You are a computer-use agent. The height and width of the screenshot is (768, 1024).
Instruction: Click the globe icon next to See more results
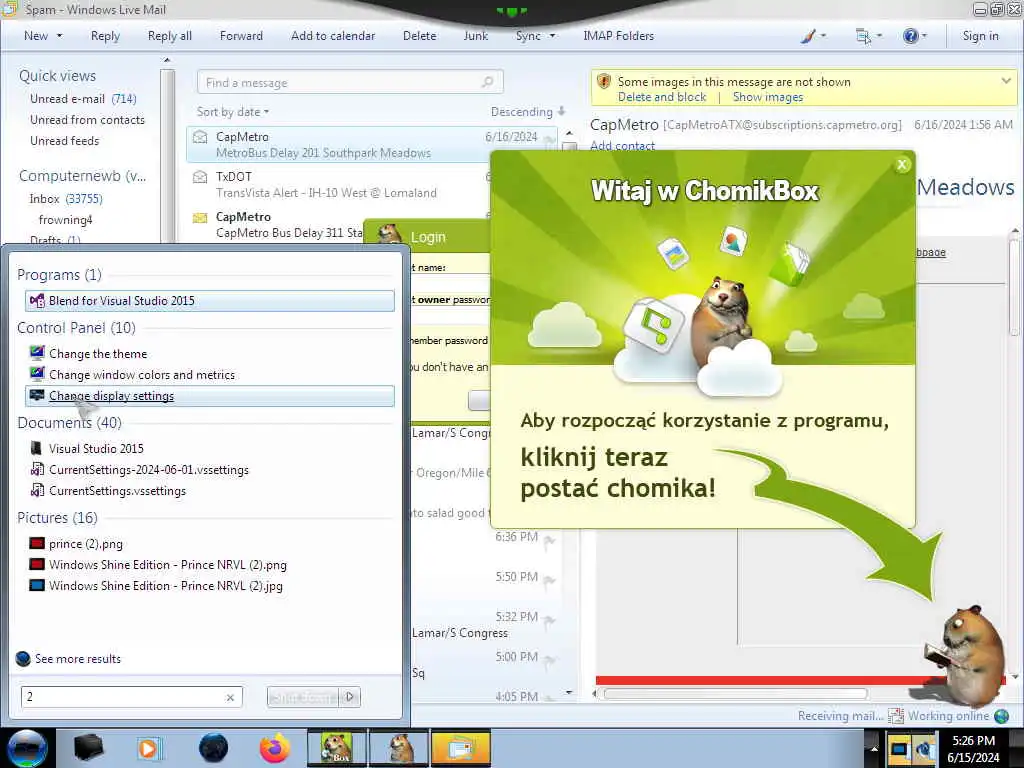tap(23, 659)
